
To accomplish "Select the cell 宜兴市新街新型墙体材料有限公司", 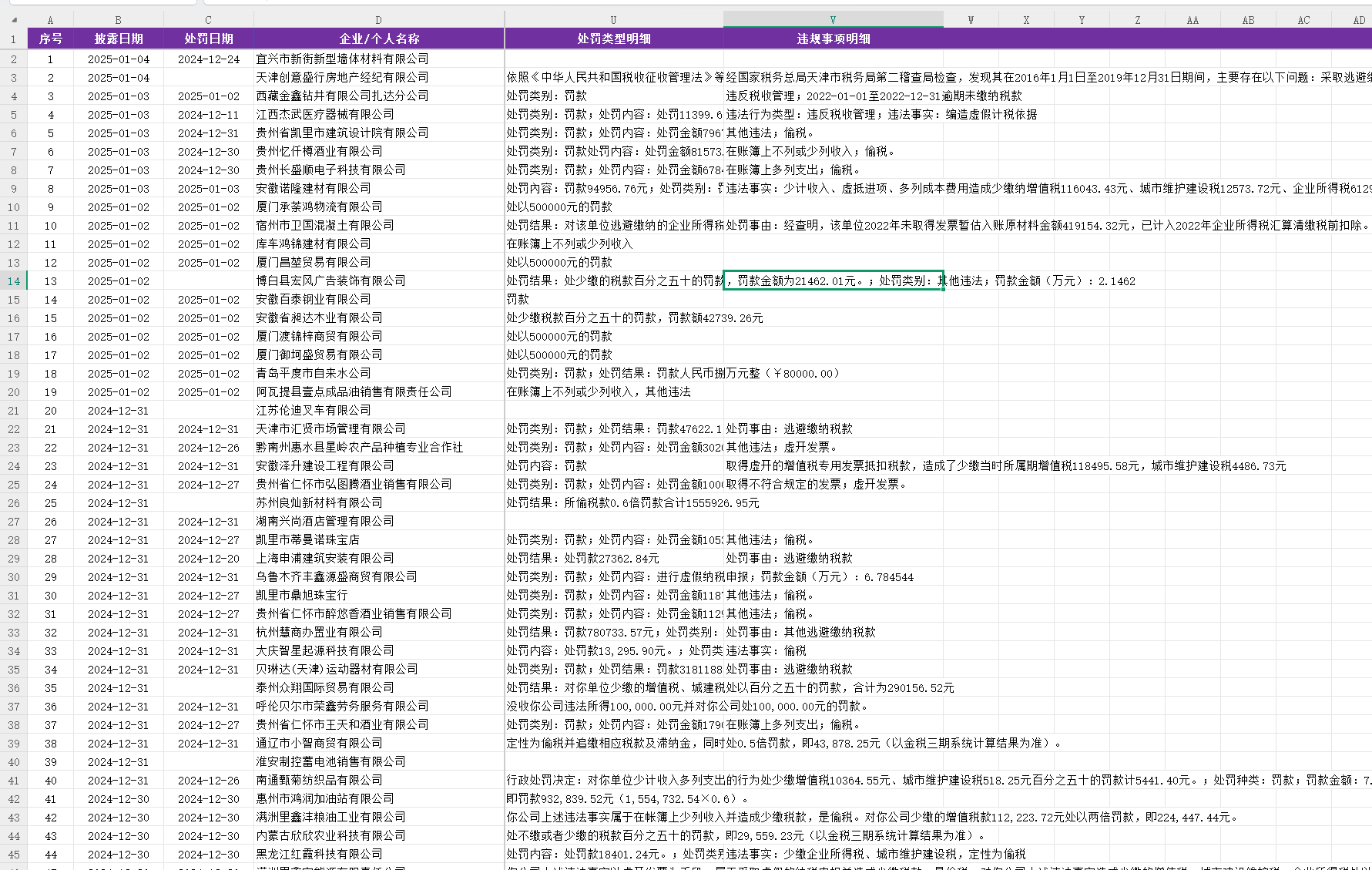I will coord(378,59).
